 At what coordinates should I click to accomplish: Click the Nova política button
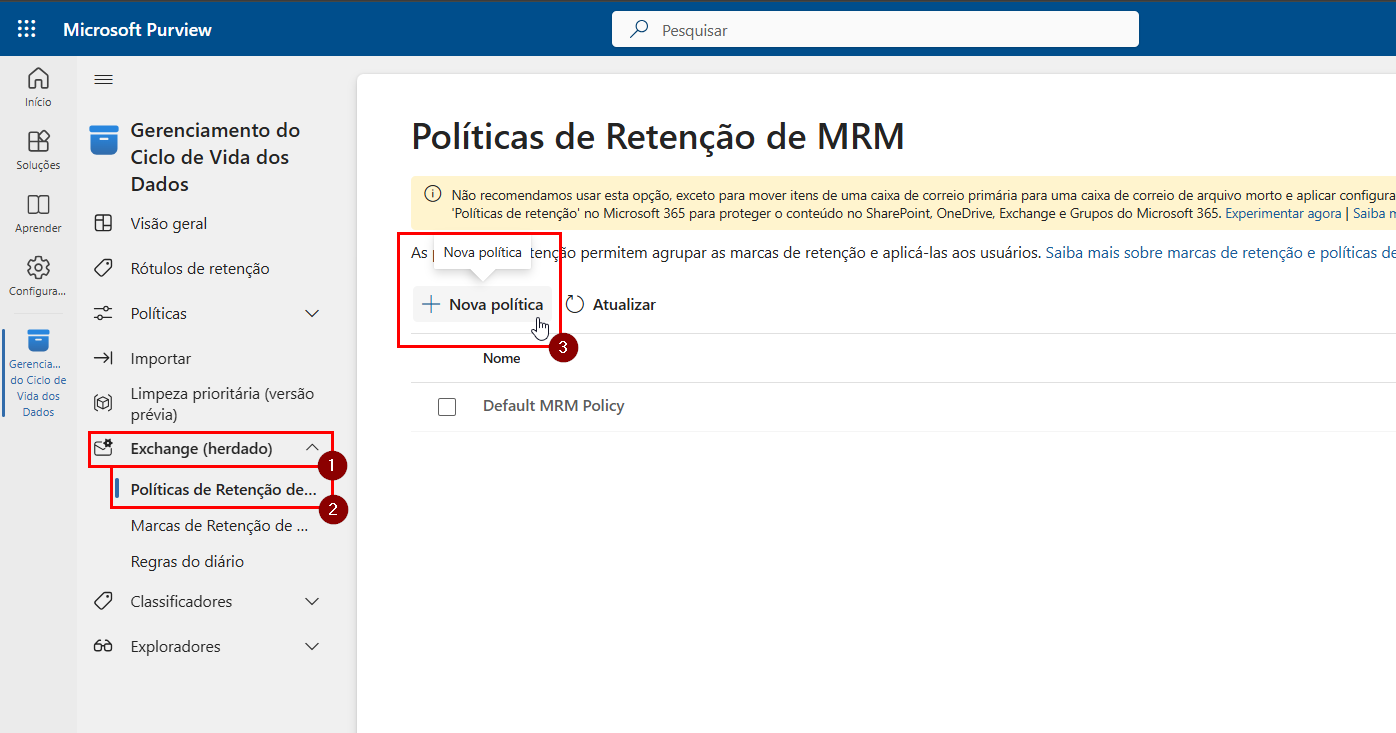coord(483,304)
